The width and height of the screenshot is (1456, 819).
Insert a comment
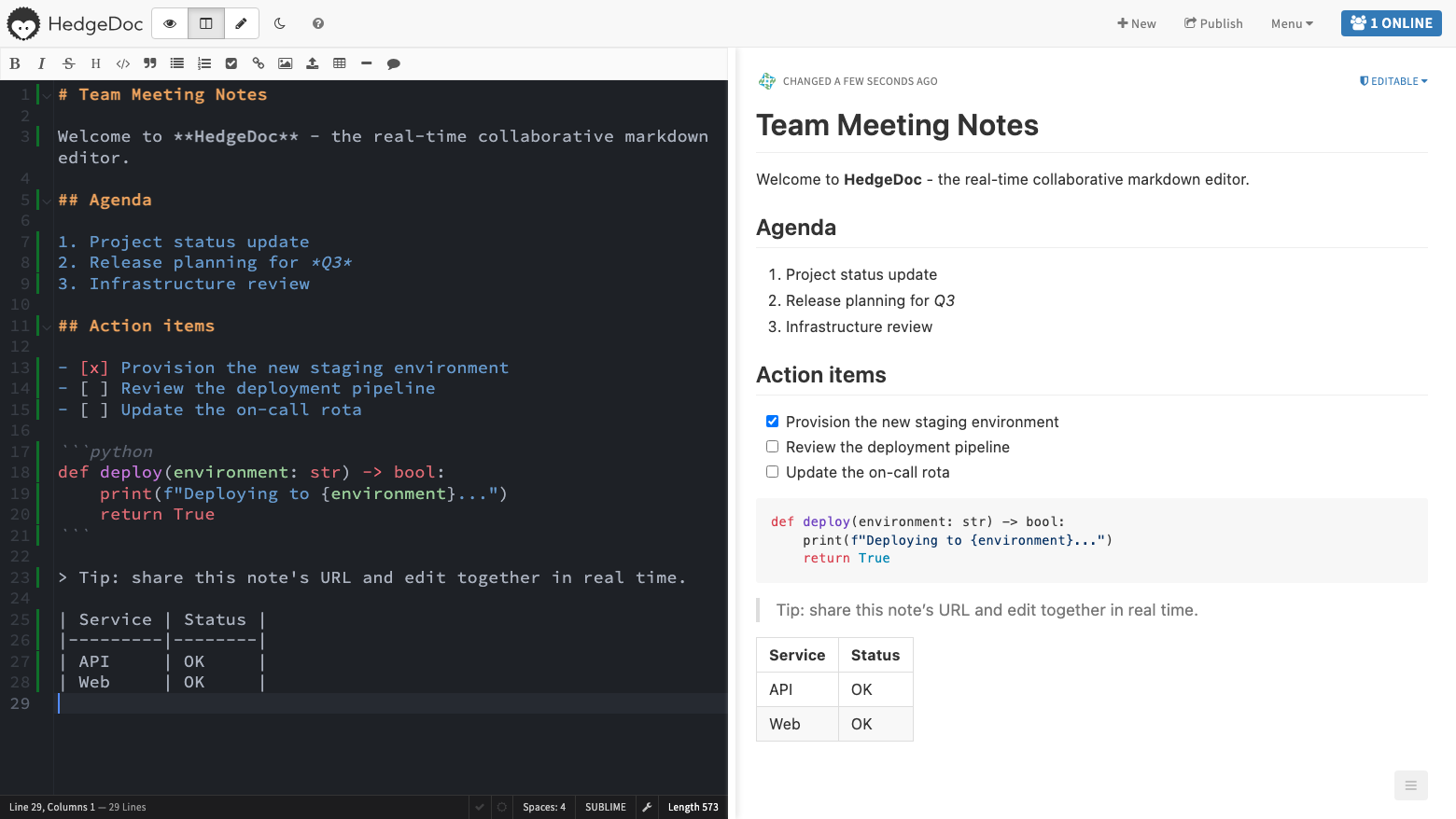pos(394,63)
